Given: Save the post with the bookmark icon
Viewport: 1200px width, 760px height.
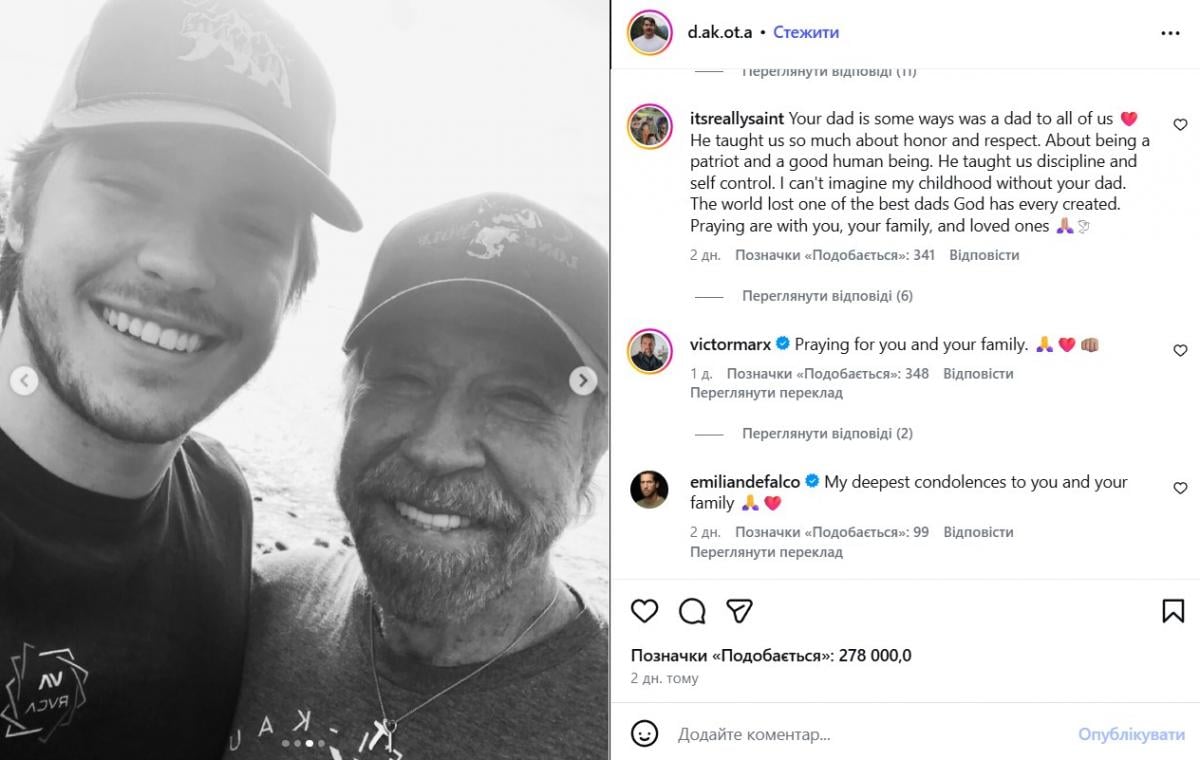Looking at the screenshot, I should (1173, 611).
